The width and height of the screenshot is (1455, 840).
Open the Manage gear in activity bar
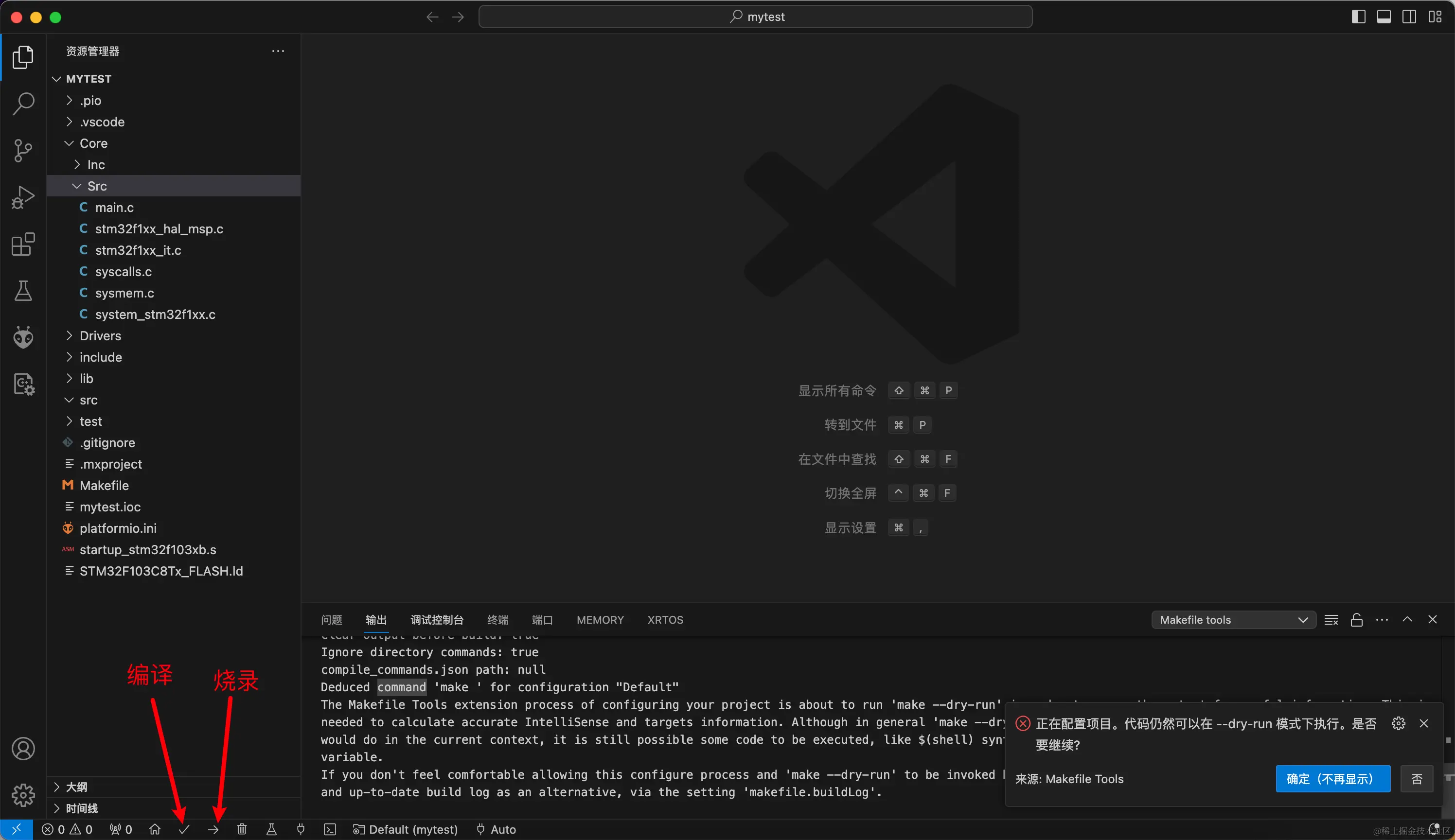coord(23,796)
